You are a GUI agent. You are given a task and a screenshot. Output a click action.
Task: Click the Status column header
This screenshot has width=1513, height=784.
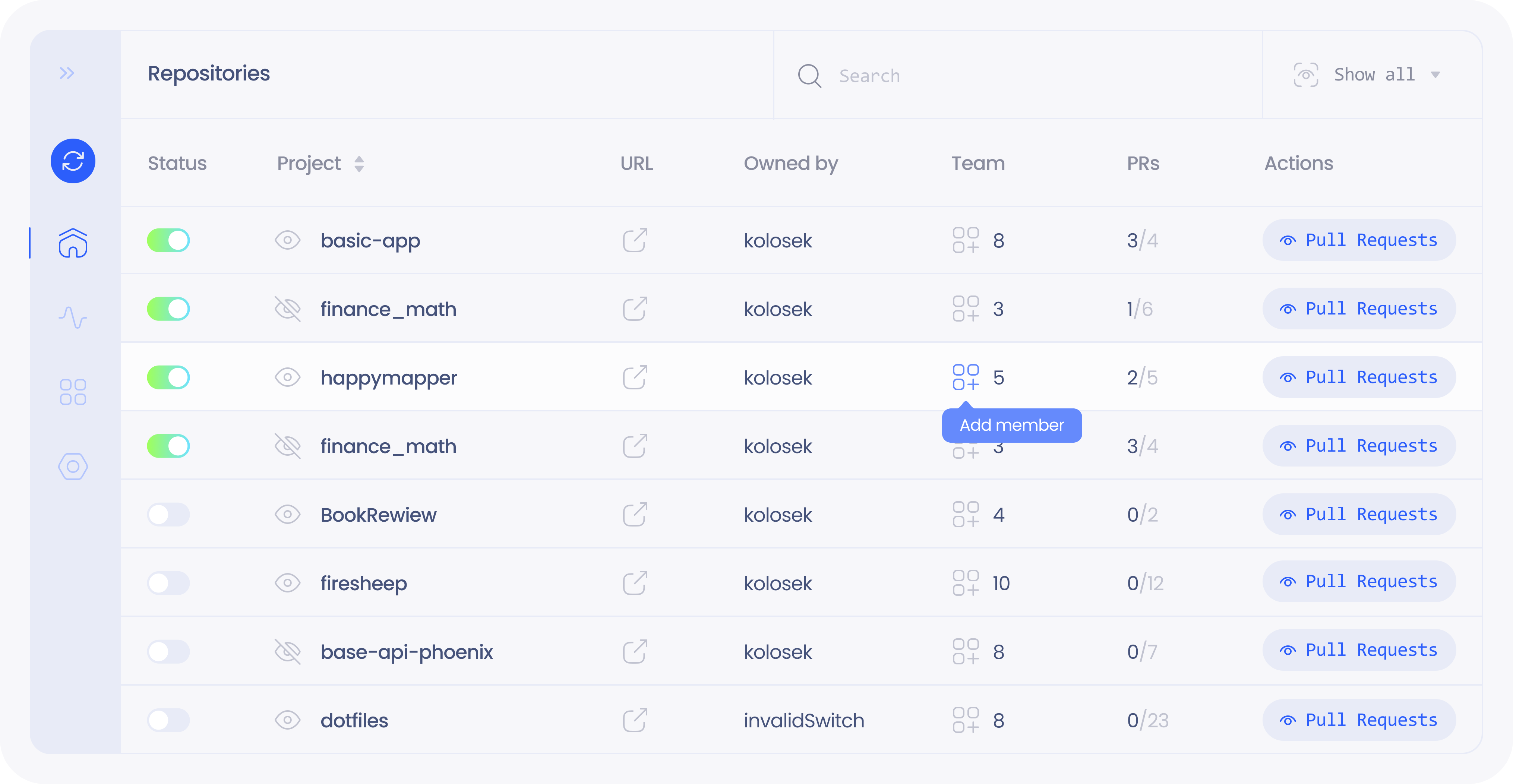(x=177, y=163)
